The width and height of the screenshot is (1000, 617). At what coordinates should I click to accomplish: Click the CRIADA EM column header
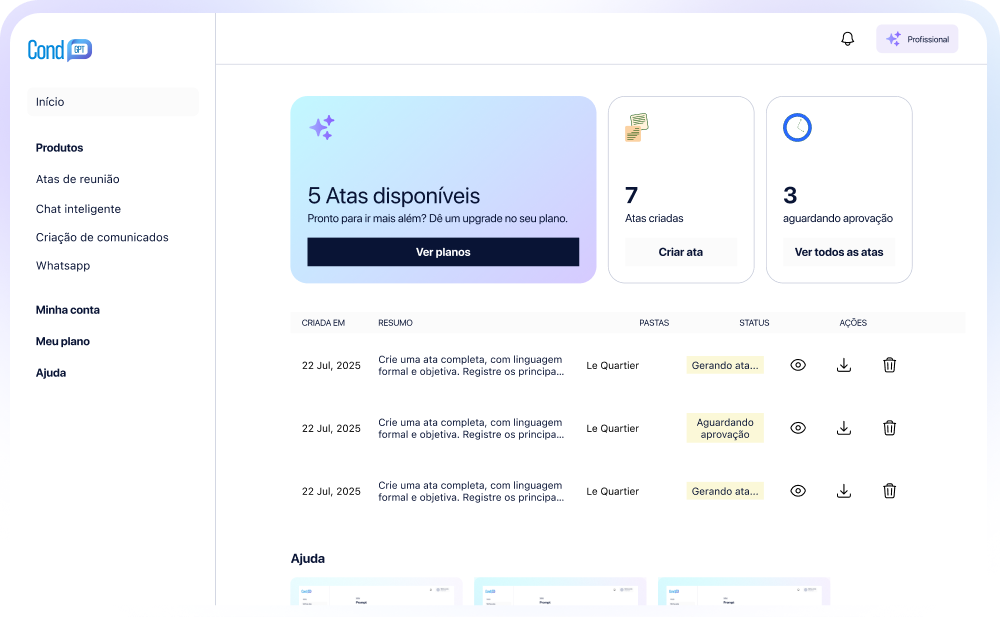coord(323,323)
